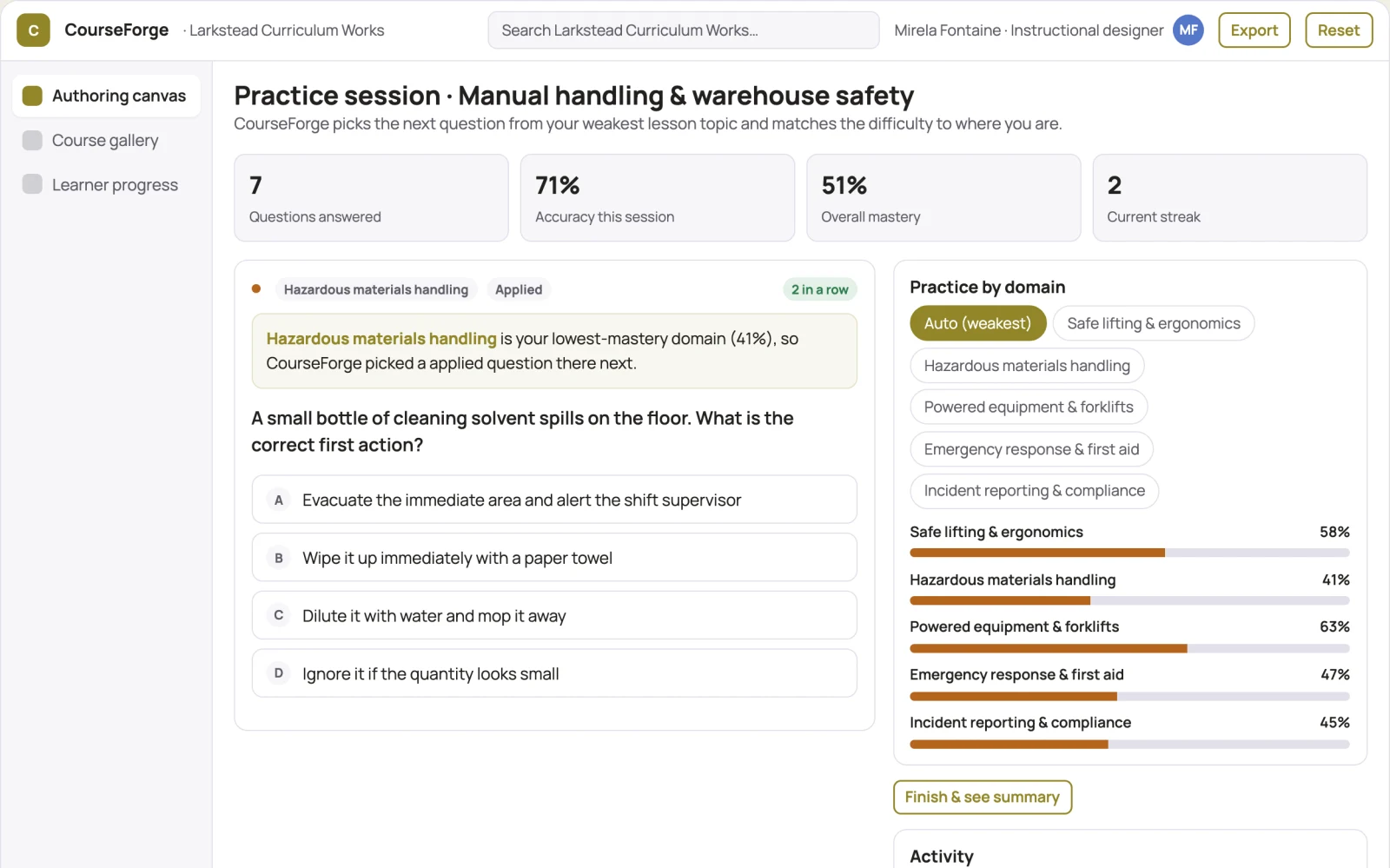Click the Current streak stat card
This screenshot has height=868, width=1390.
coord(1230,198)
